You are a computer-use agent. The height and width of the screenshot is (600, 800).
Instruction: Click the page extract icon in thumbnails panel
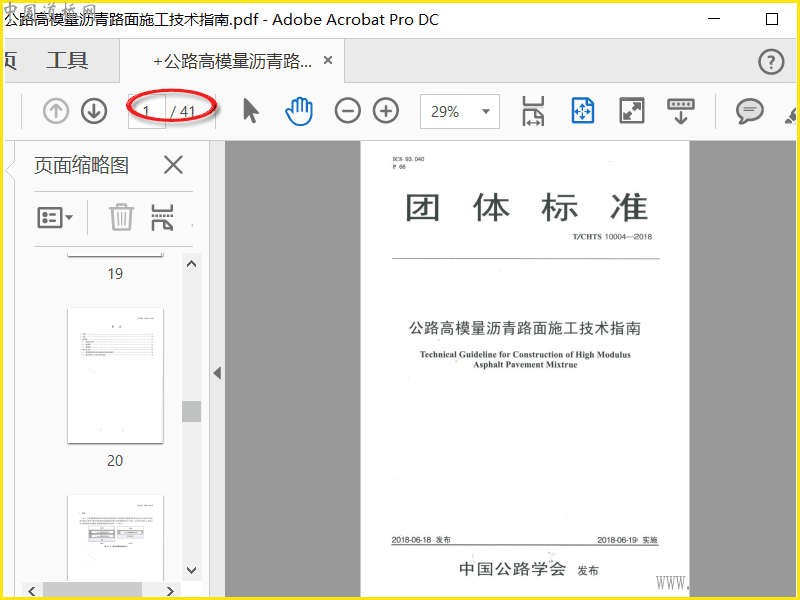162,217
